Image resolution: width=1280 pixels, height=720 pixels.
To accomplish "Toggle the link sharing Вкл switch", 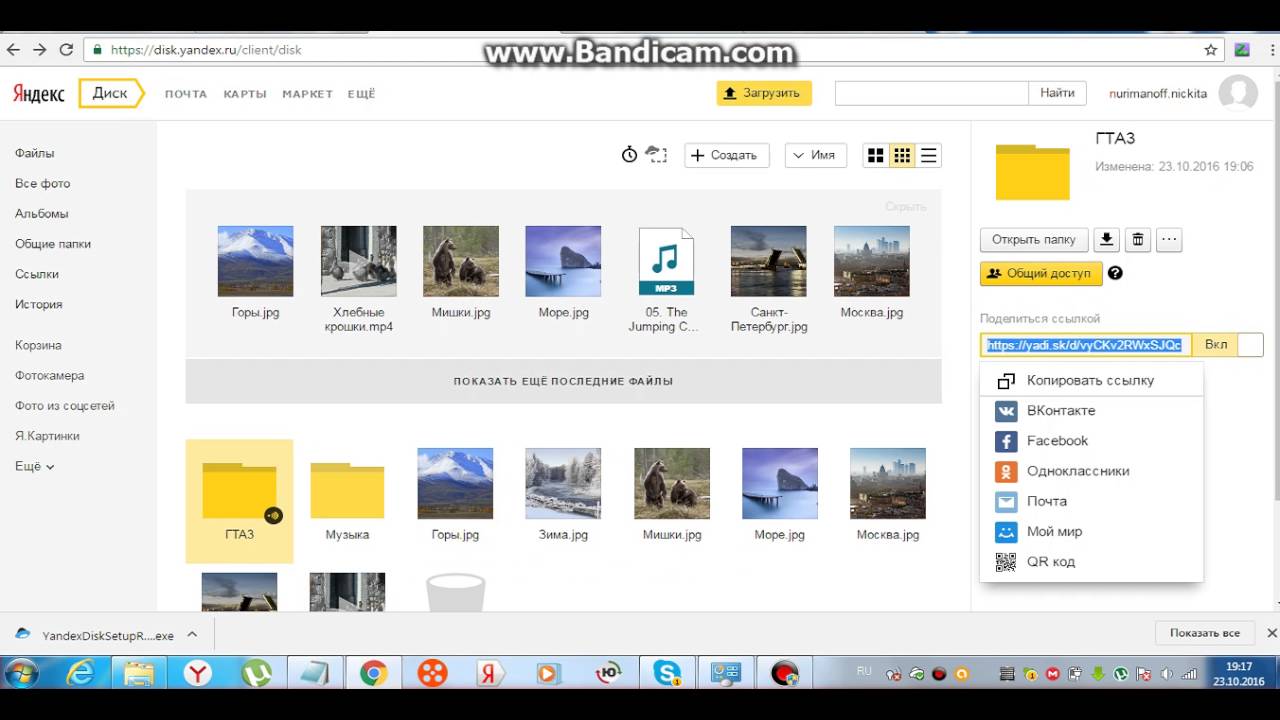I will (1229, 344).
